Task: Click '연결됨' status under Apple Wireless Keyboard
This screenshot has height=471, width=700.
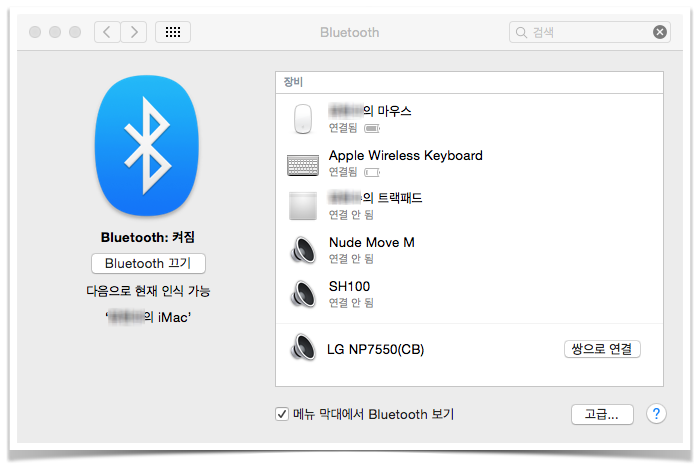Action: [x=343, y=172]
